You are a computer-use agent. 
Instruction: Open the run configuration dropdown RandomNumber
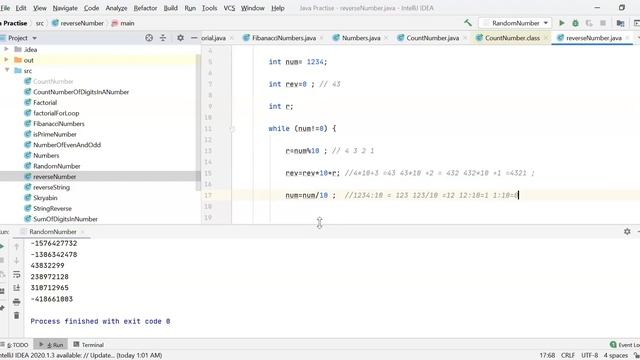[x=516, y=23]
